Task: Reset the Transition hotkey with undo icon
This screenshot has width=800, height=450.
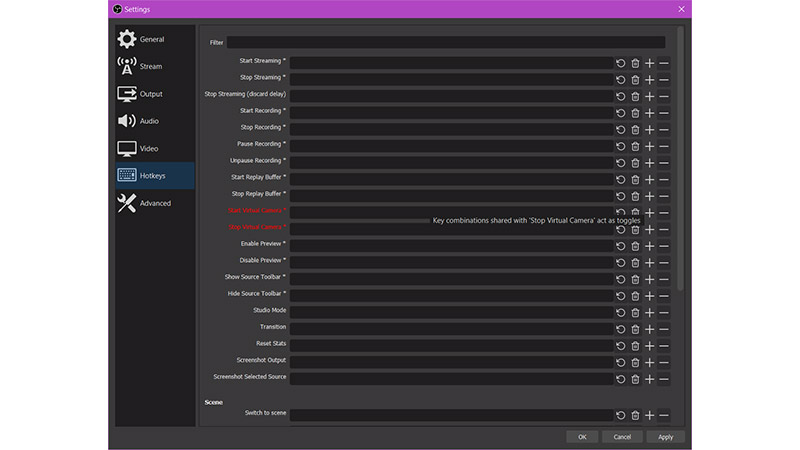Action: pyautogui.click(x=620, y=330)
